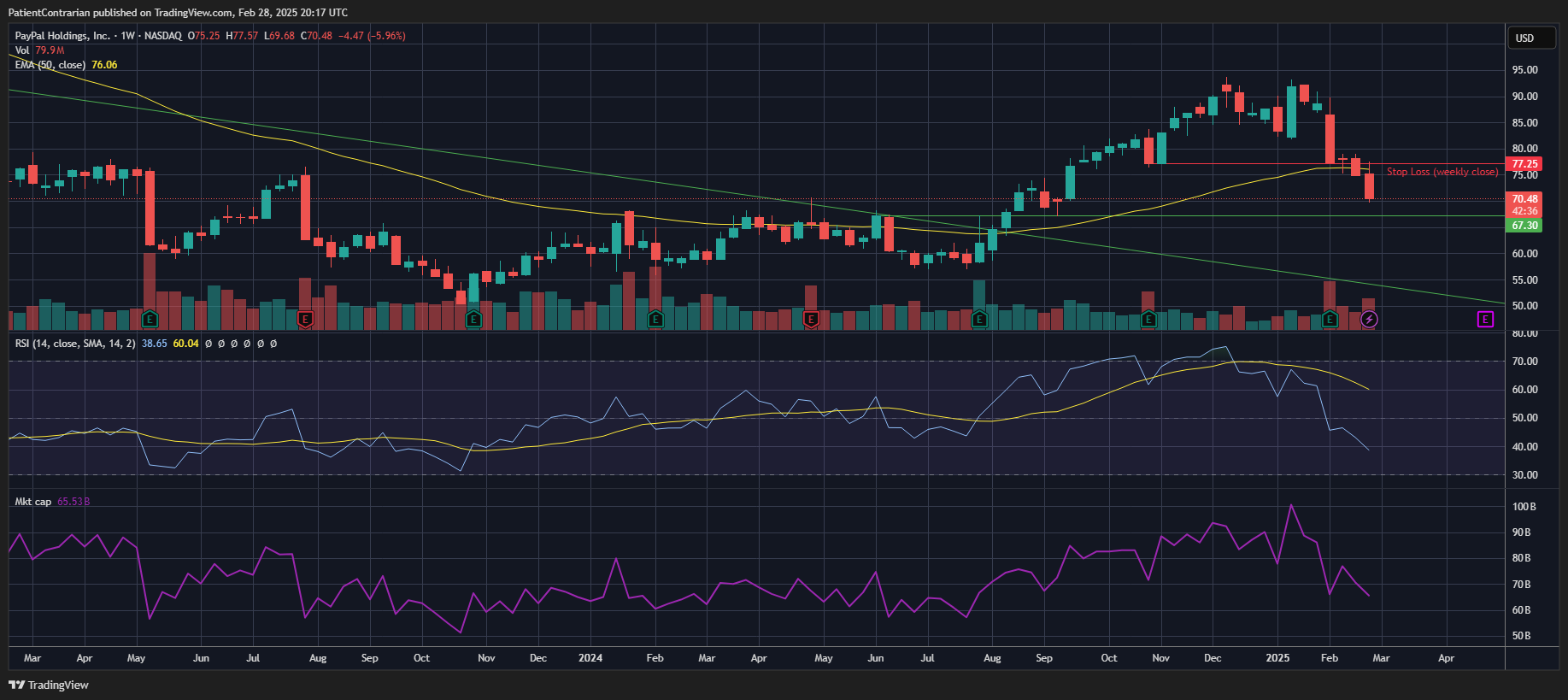The width and height of the screenshot is (1568, 700).
Task: Click the Mkt cap value 65.53B
Action: [x=73, y=502]
